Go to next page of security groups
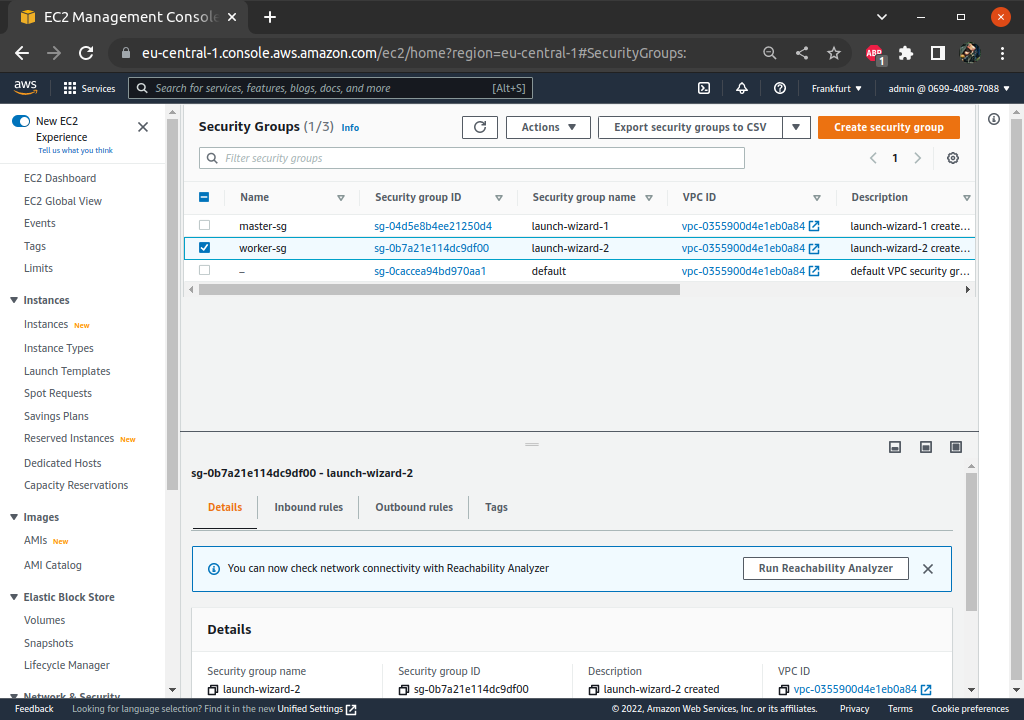 918,158
